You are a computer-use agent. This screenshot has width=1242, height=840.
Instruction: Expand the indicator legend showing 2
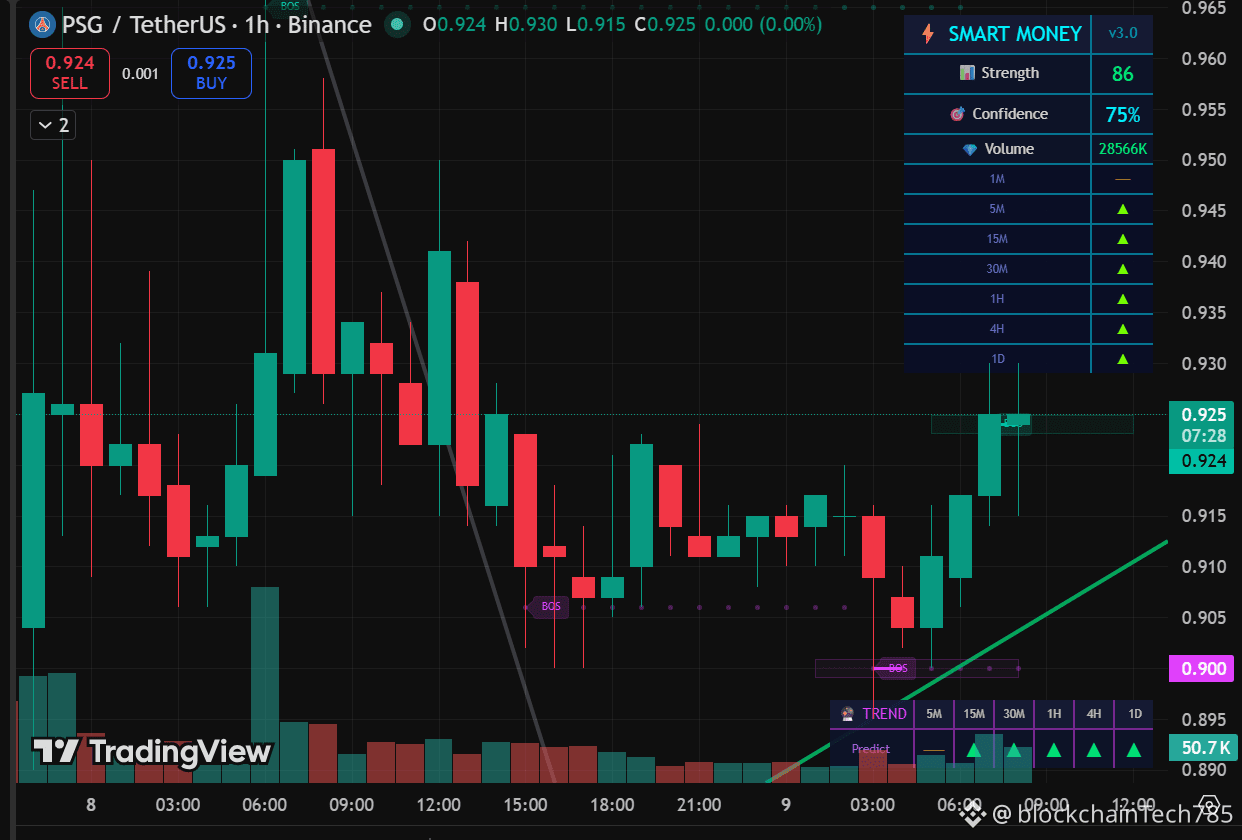(53, 125)
